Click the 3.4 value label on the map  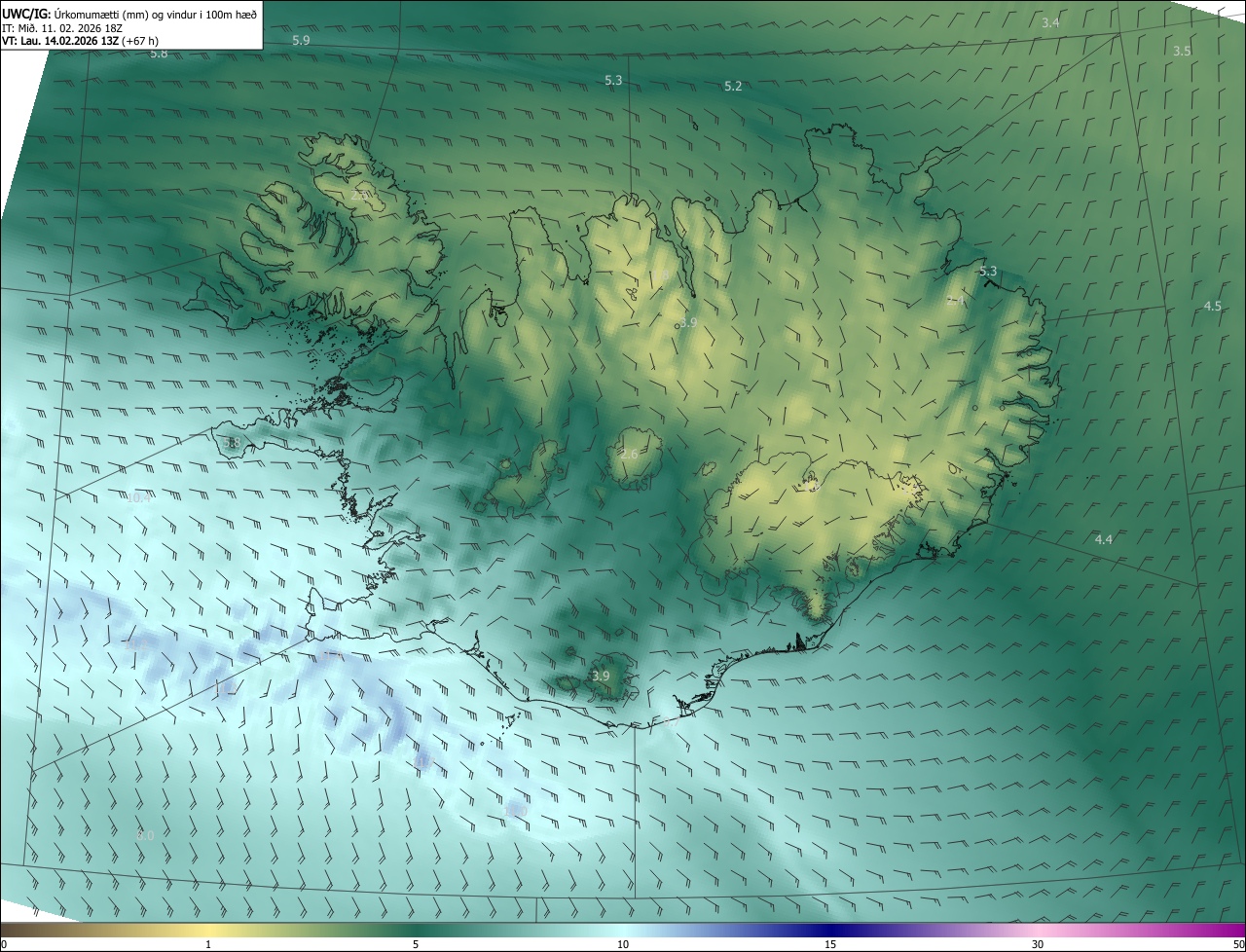pos(1050,22)
